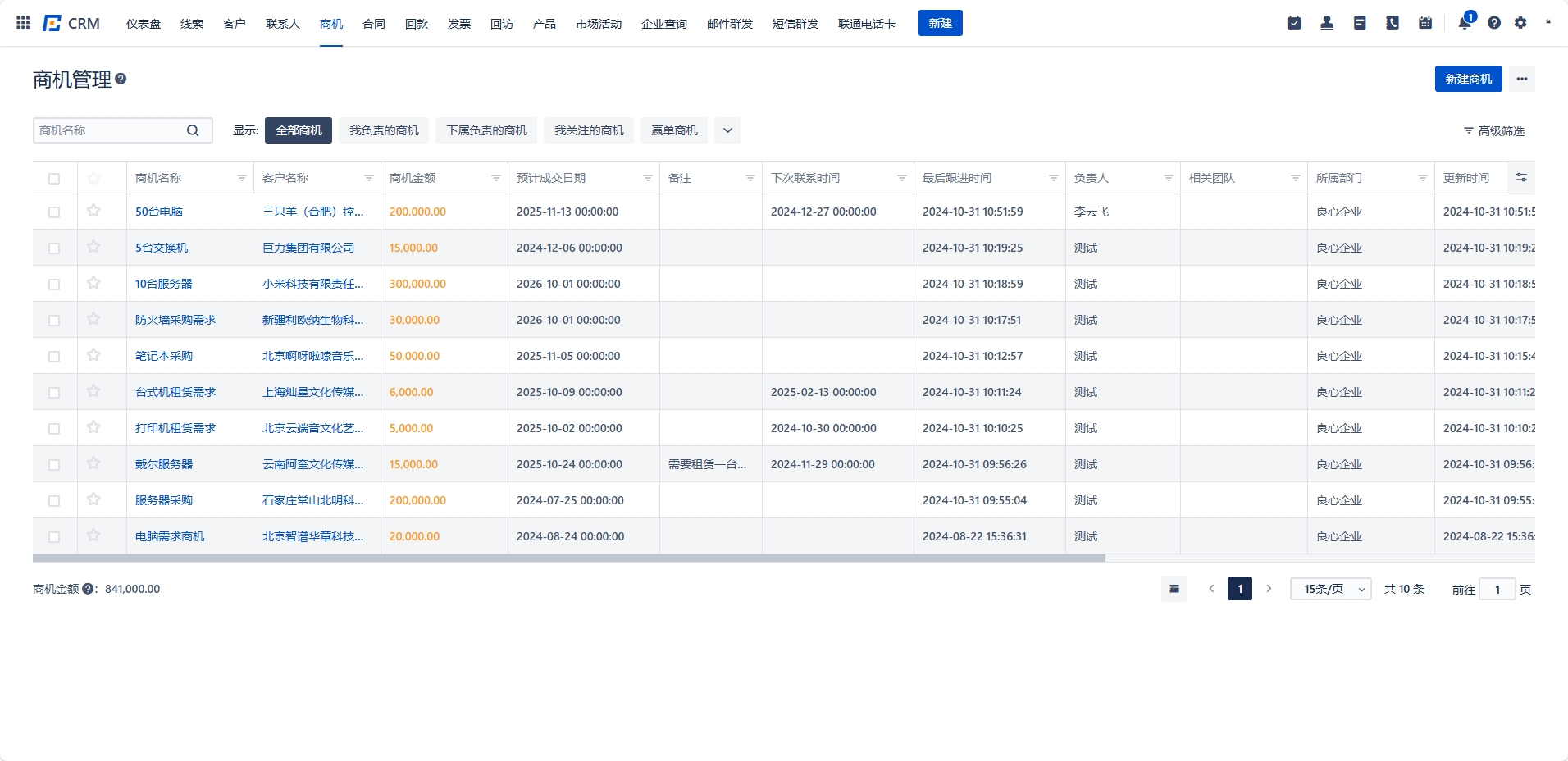Open the calendar icon in header
The height and width of the screenshot is (761, 1568).
[1425, 23]
